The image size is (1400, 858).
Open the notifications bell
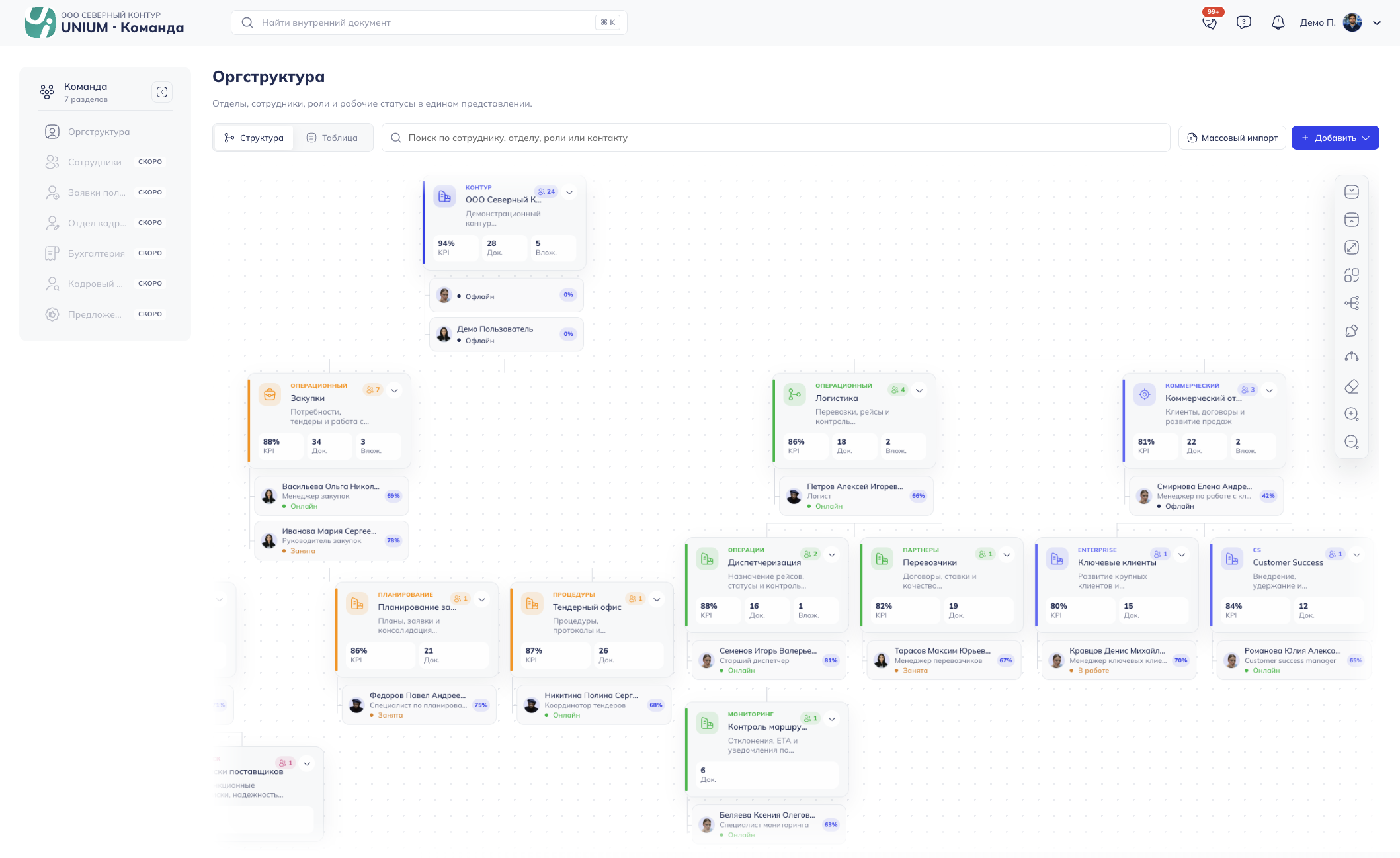1278,22
